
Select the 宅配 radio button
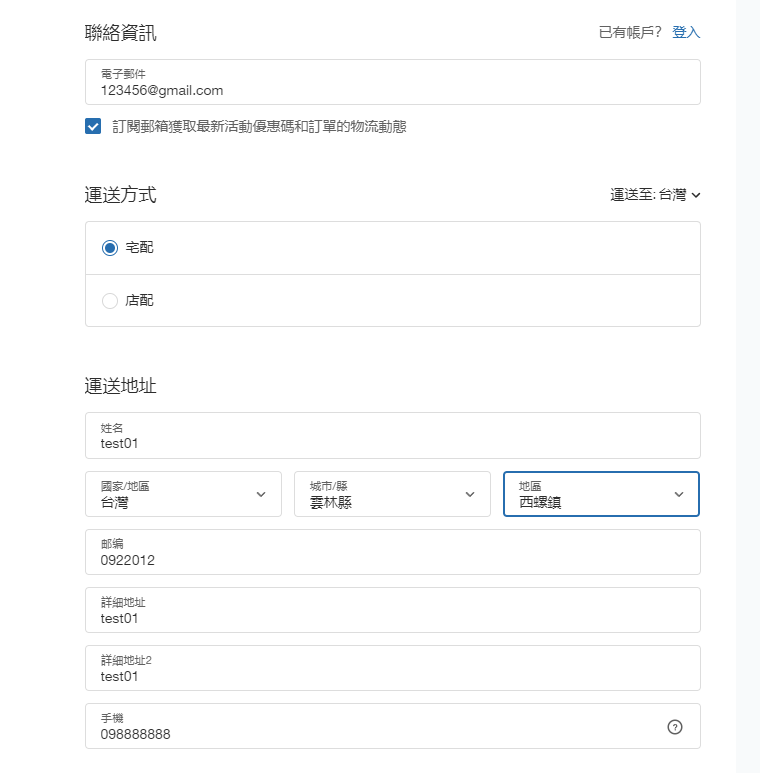[x=110, y=248]
